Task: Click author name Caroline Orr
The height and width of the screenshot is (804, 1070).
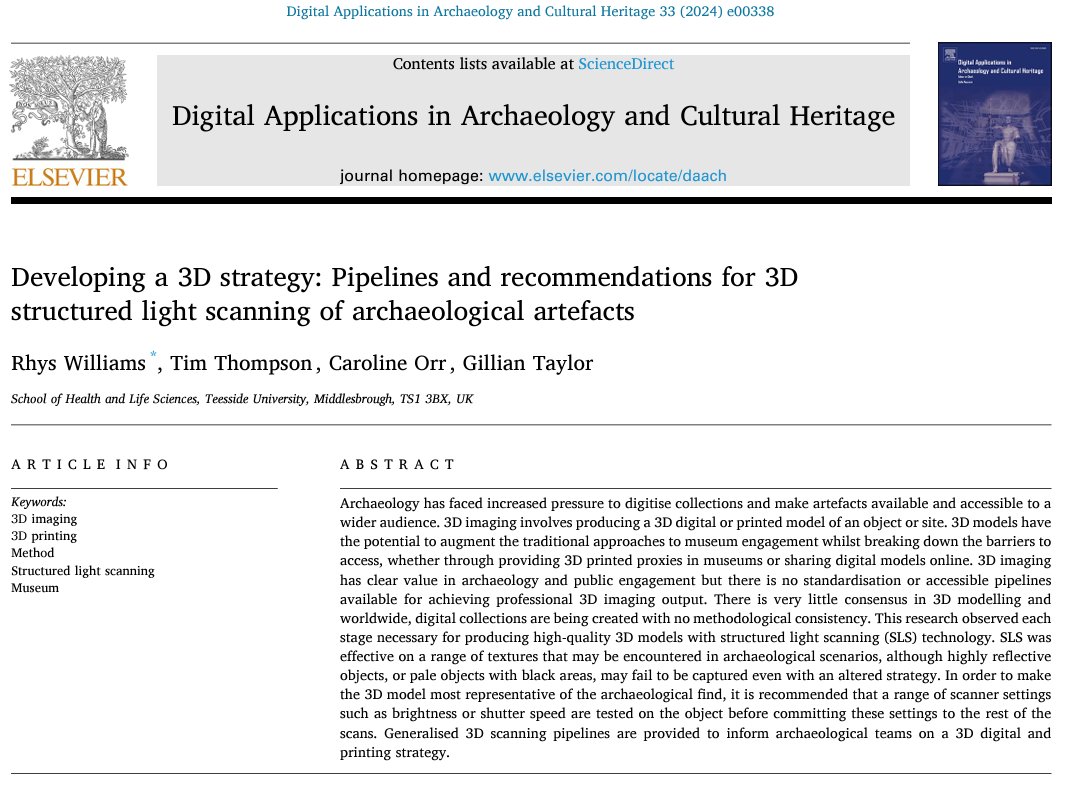Action: point(388,362)
